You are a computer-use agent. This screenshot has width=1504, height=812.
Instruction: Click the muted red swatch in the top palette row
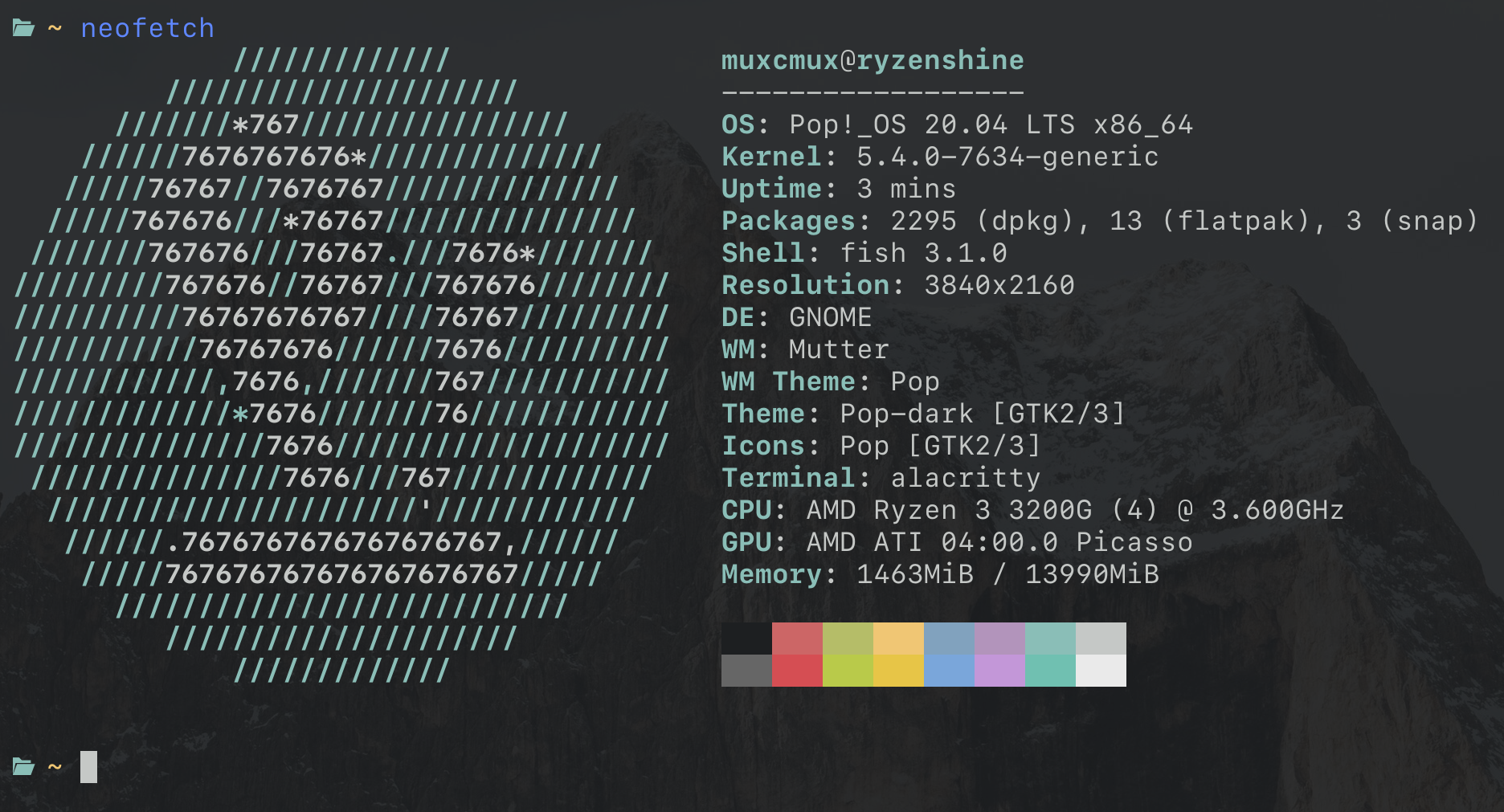797,639
